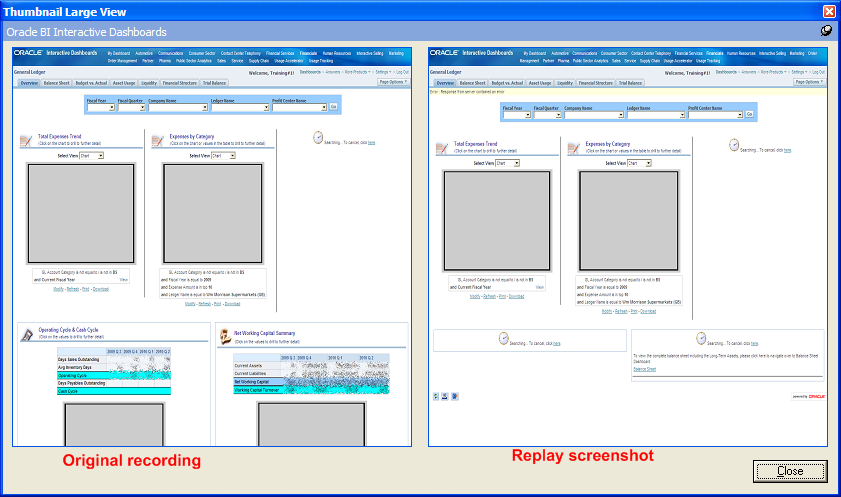Click Operating Cycle & Cash Cycle icon
The image size is (841, 497).
point(27,335)
